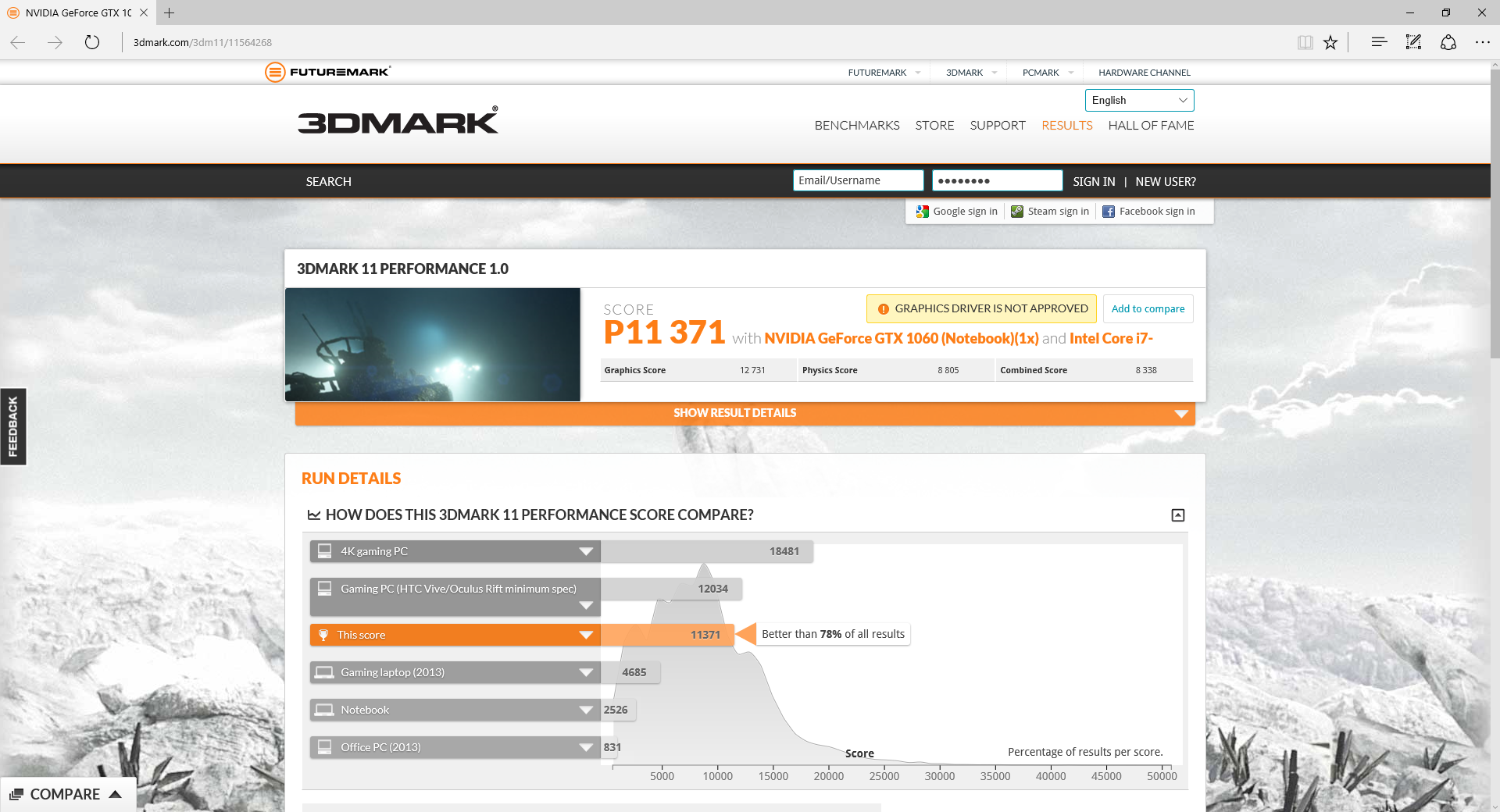Screen dimensions: 1500x812
Task: Open the SUPPORT menu item
Action: point(998,125)
